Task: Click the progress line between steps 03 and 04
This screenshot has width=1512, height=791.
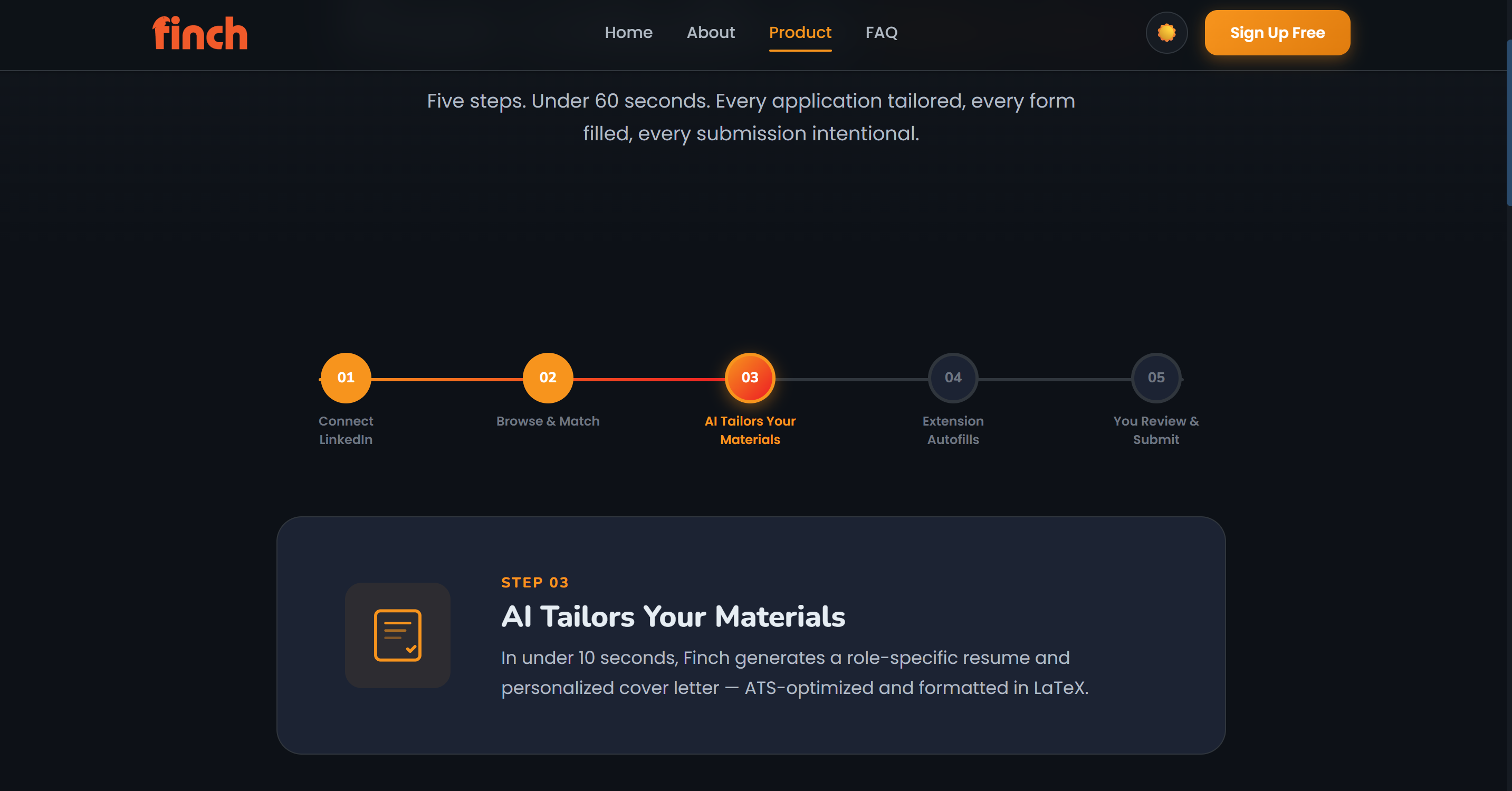Action: [x=851, y=380]
